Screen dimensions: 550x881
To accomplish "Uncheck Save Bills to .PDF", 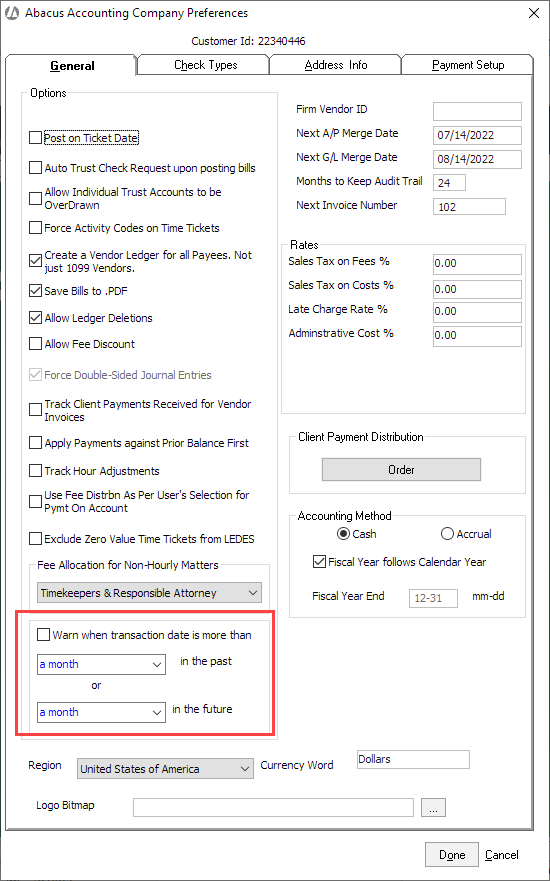I will click(35, 291).
